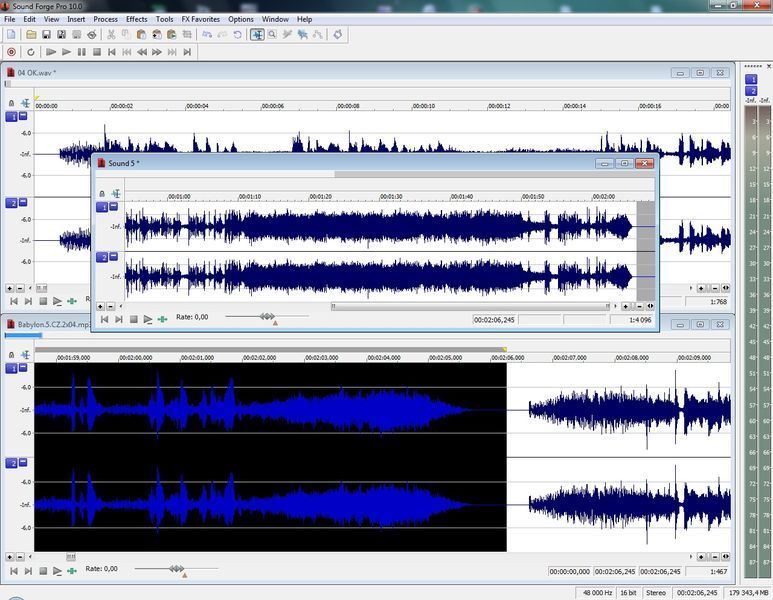Click the red Record button in transport bar
Screen dimensions: 773x600
tap(11, 52)
